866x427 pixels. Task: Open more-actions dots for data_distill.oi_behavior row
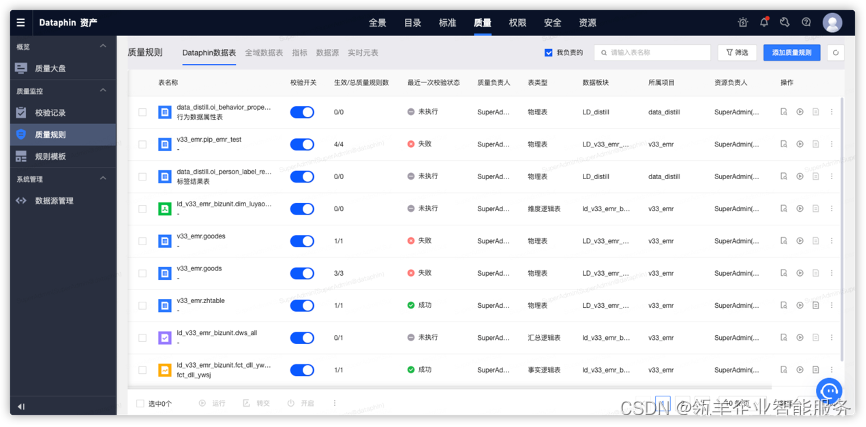(832, 112)
